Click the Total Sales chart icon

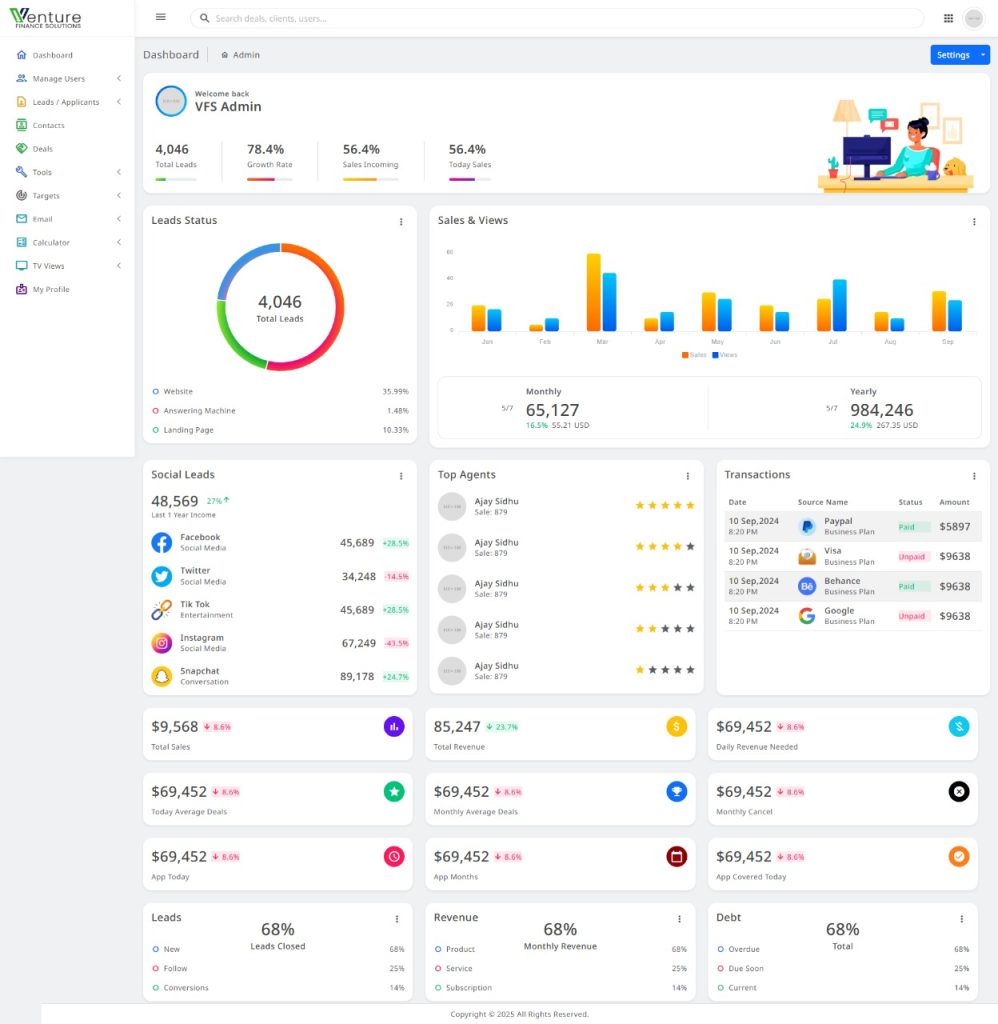tap(394, 727)
